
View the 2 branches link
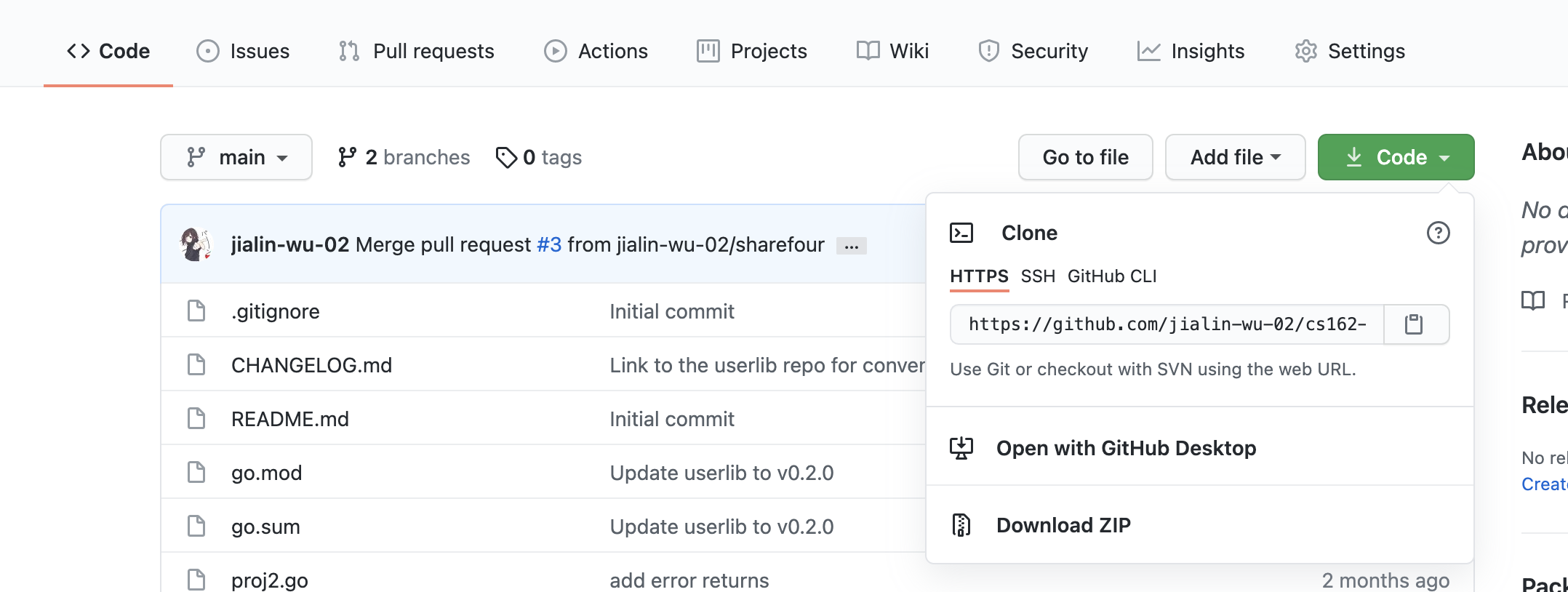click(404, 157)
